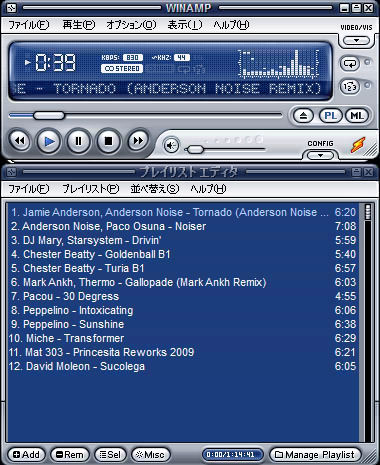
Task: Toggle the shuffle button
Action: pos(349,87)
